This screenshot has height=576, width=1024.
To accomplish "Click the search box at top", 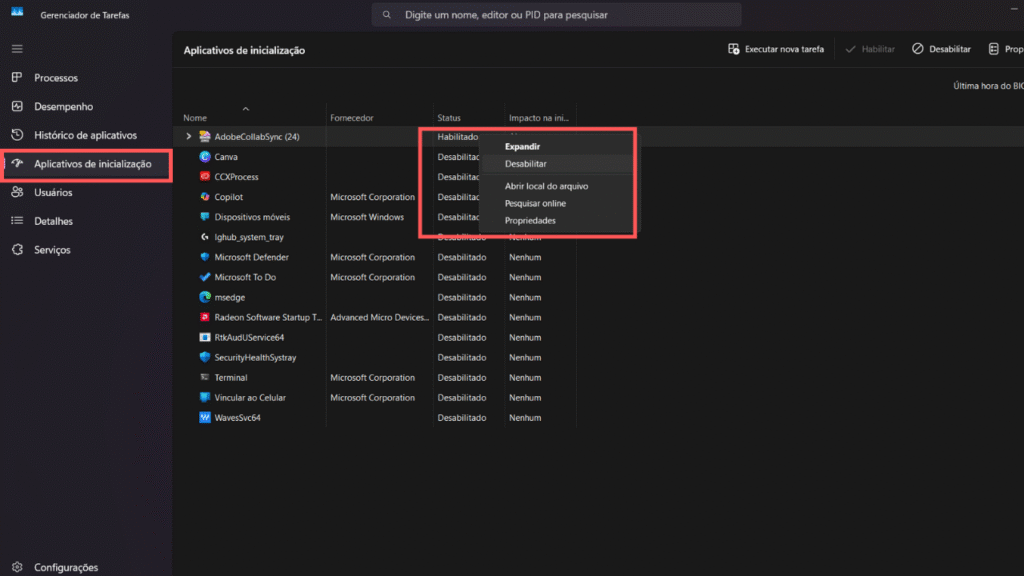I will coord(556,15).
